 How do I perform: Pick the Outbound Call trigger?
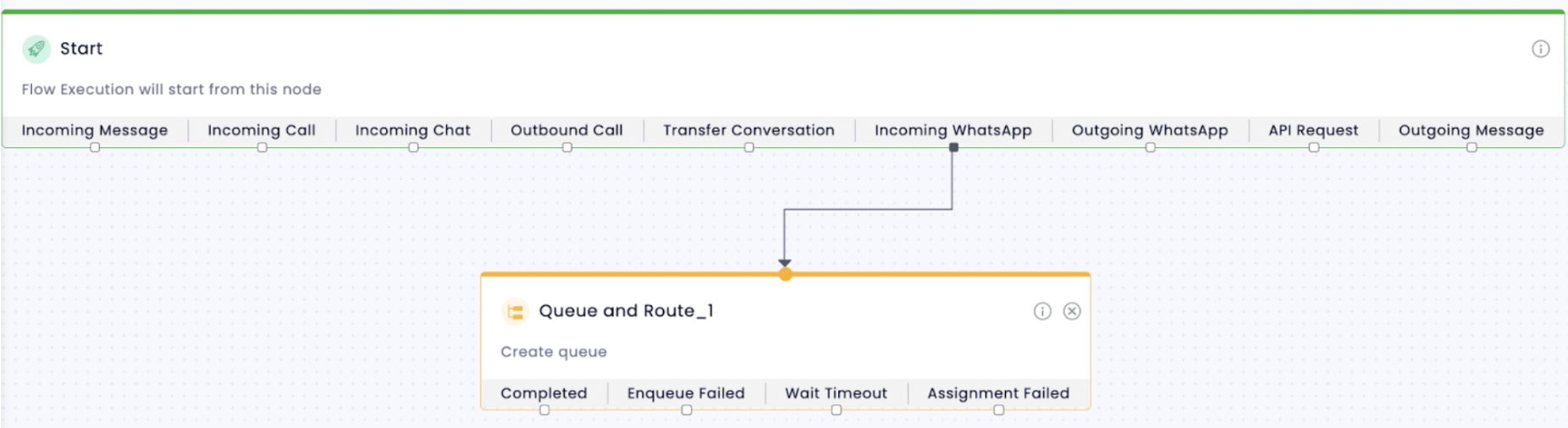point(566,130)
